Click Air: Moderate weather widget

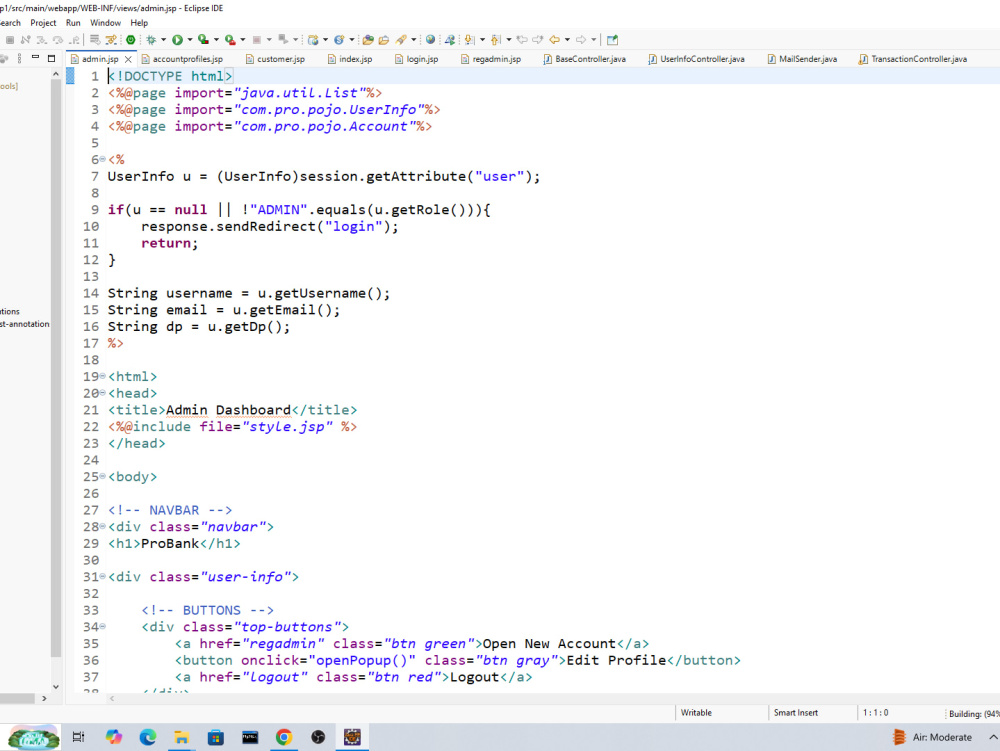click(x=932, y=737)
